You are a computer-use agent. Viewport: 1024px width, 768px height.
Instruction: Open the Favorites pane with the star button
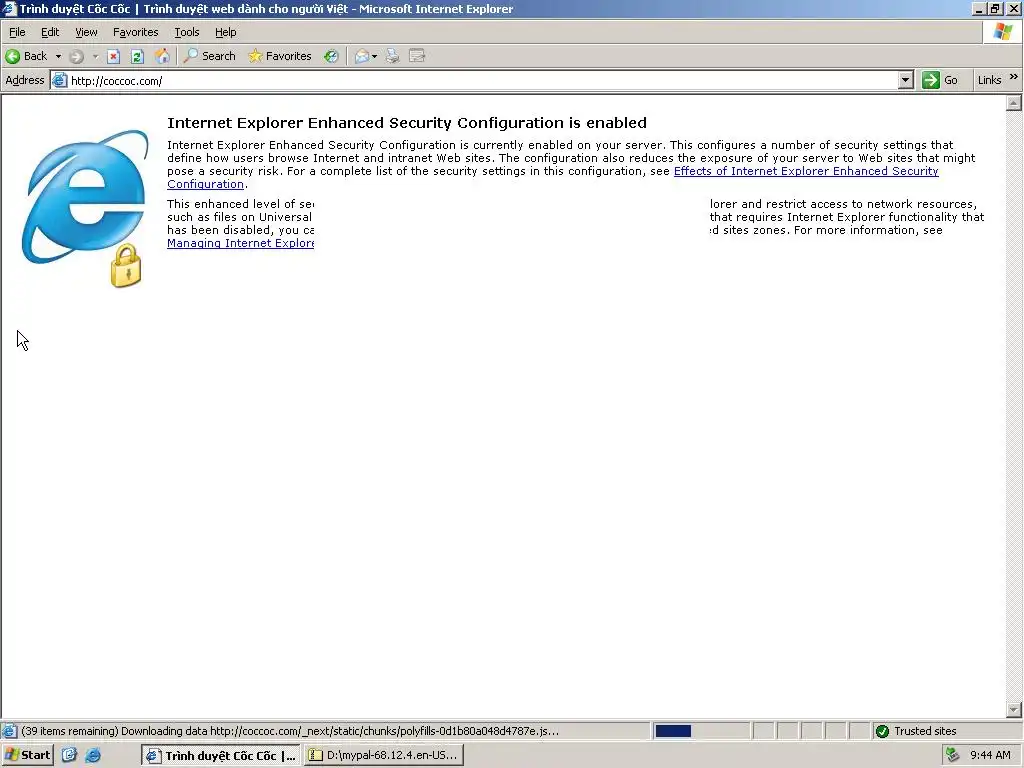280,56
